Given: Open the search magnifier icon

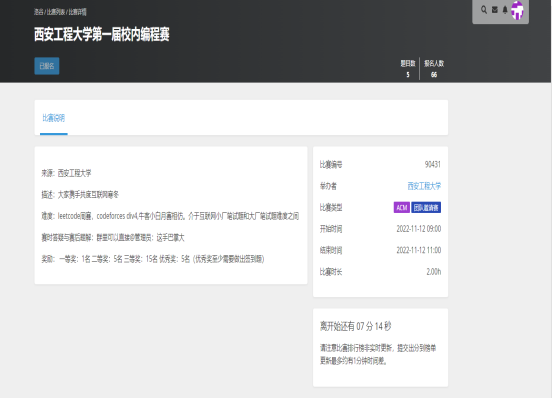Looking at the screenshot, I should coord(484,10).
